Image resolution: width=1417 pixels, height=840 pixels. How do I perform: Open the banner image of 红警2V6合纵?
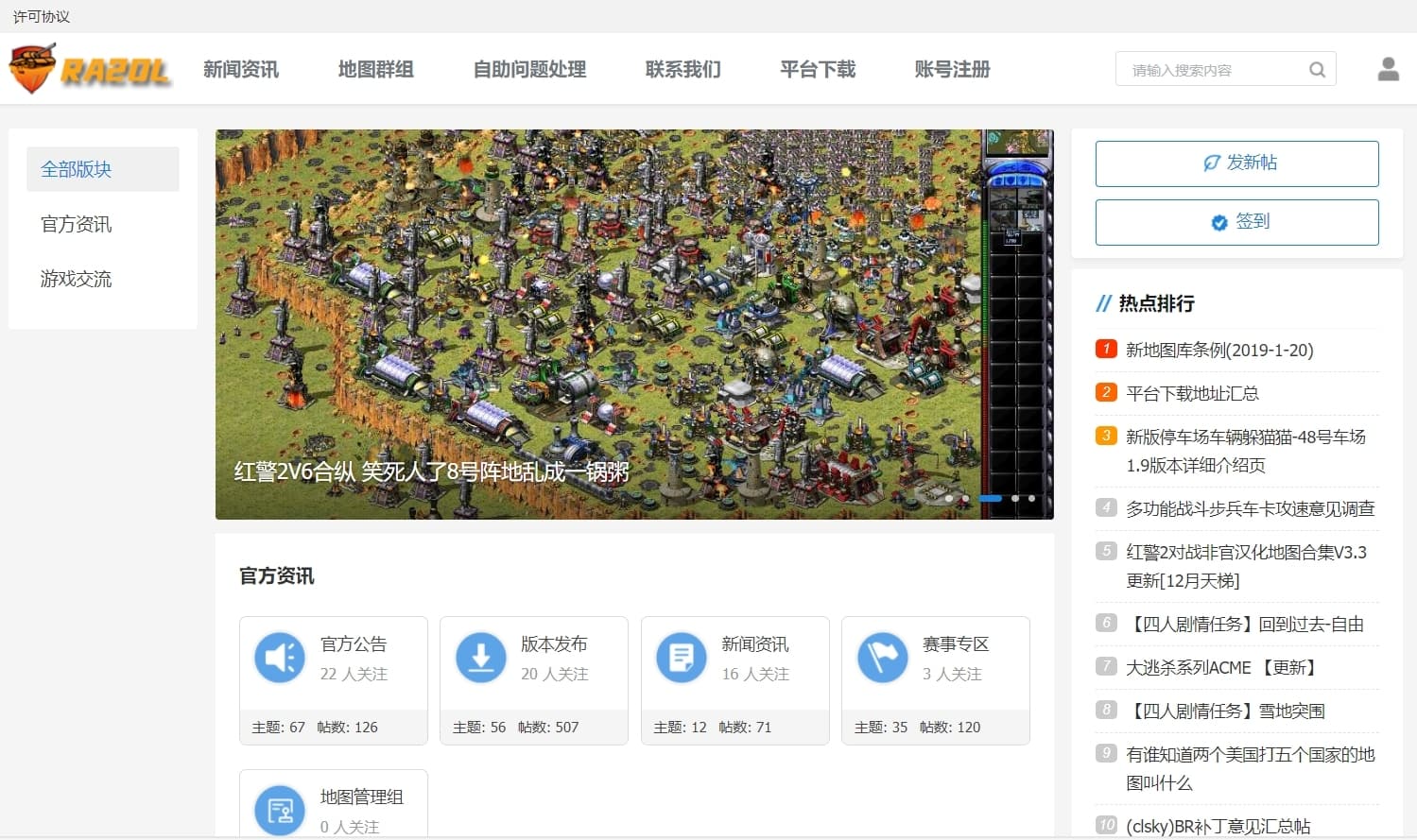634,324
